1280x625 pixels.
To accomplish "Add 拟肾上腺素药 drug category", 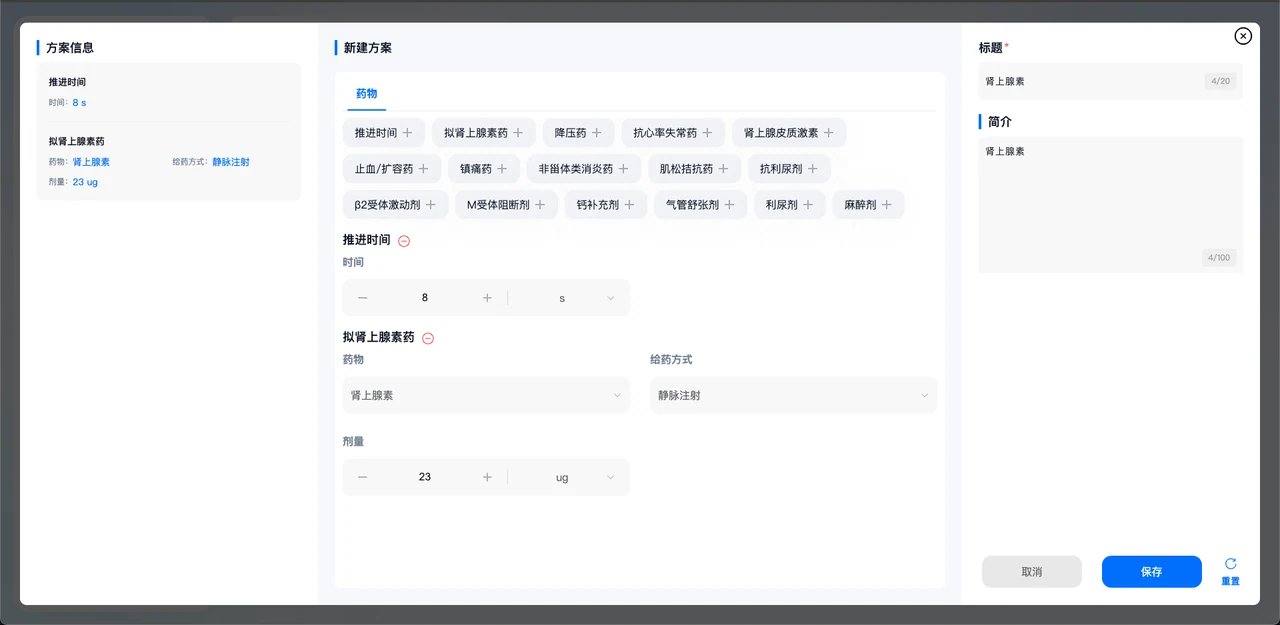I will pos(484,133).
